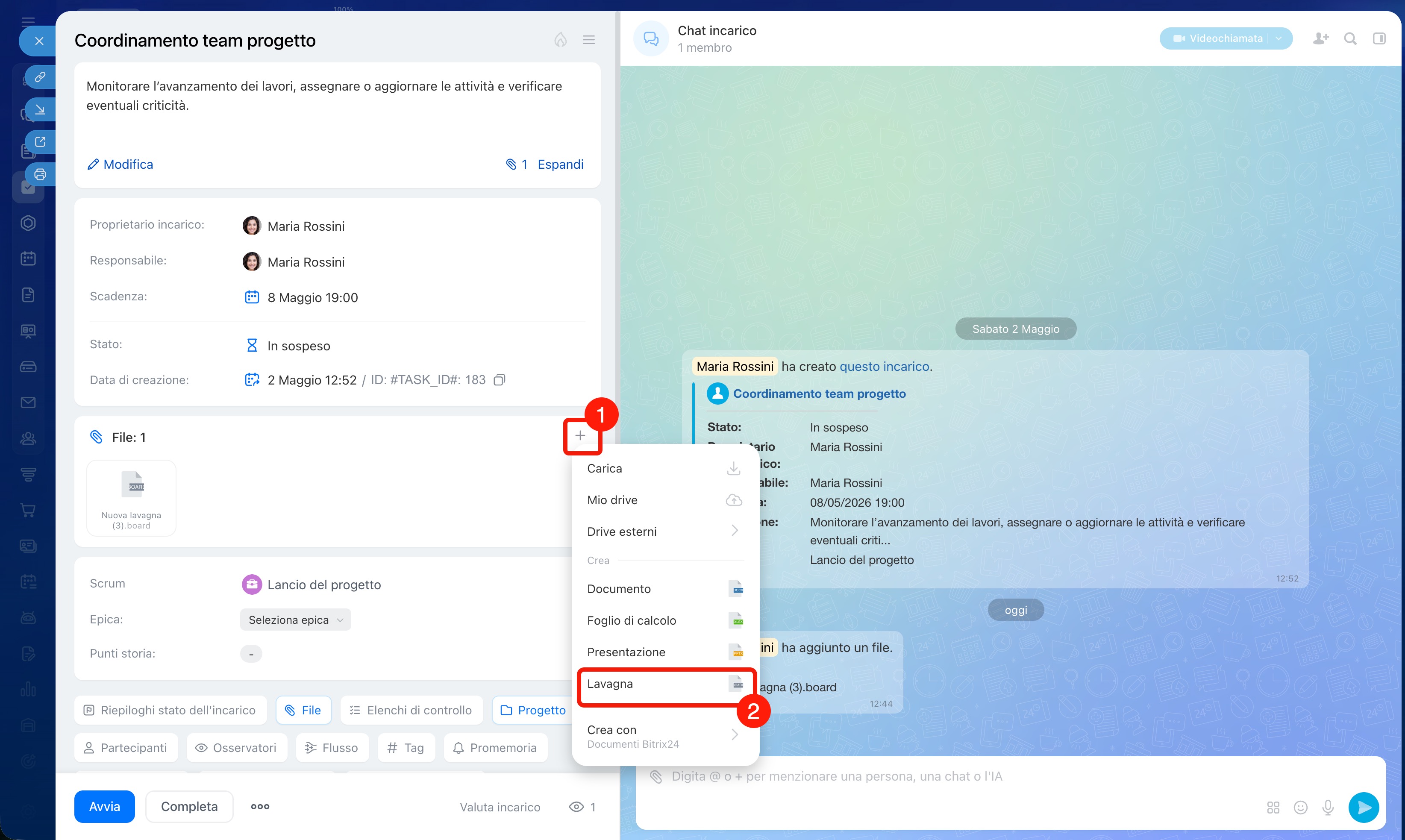Viewport: 1405px width, 840px height.
Task: Expand the Drive esterni submenu
Action: (665, 532)
